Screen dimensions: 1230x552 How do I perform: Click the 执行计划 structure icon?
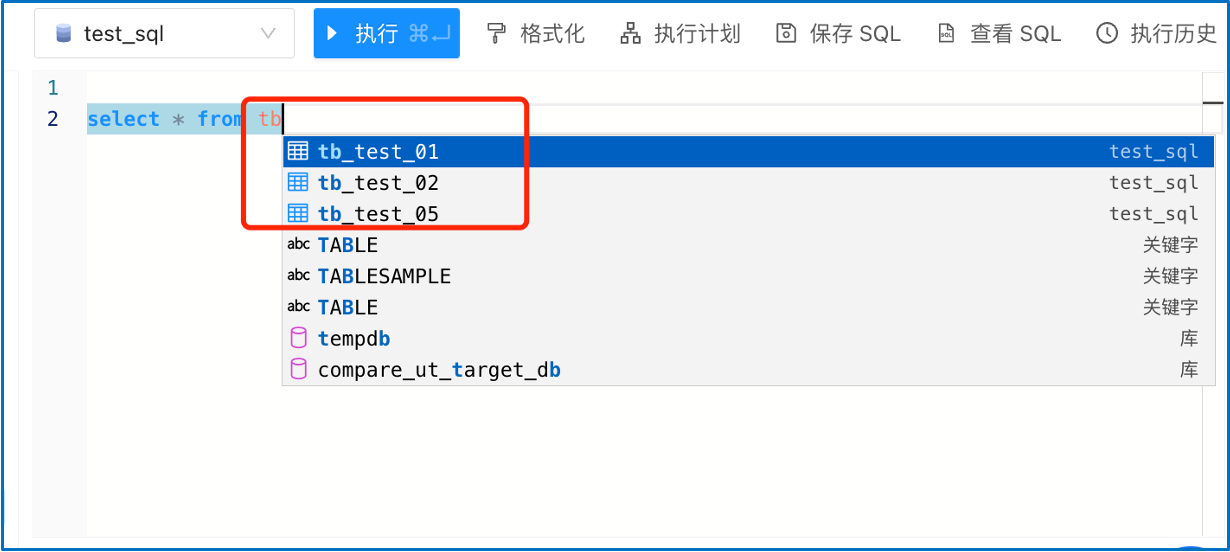[x=630, y=34]
